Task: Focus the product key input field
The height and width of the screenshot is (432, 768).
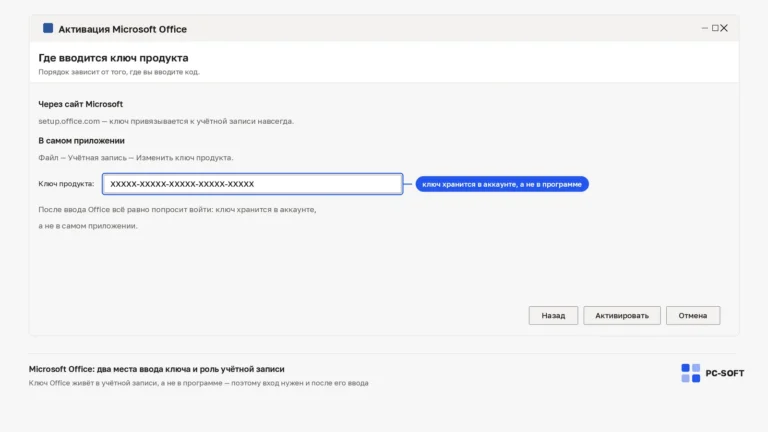Action: tap(253, 184)
